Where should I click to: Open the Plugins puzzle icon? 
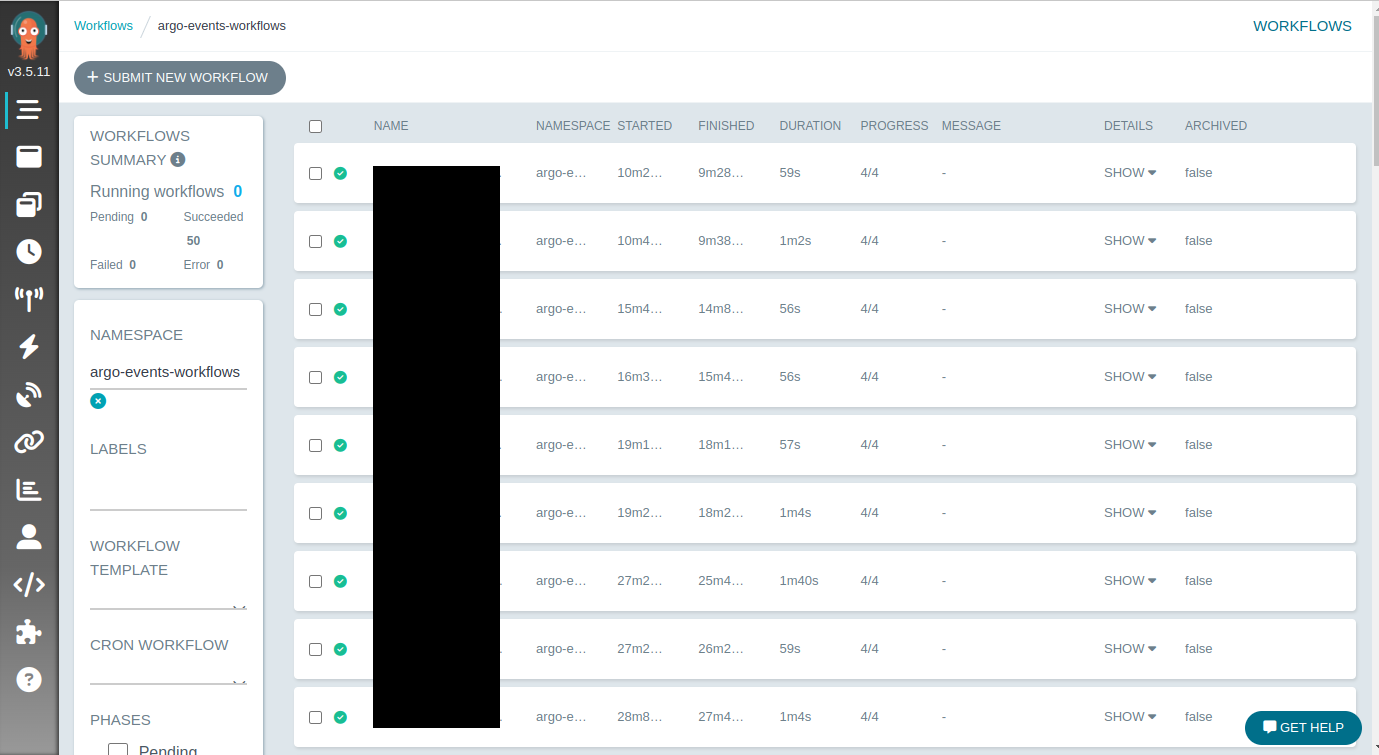click(x=29, y=631)
